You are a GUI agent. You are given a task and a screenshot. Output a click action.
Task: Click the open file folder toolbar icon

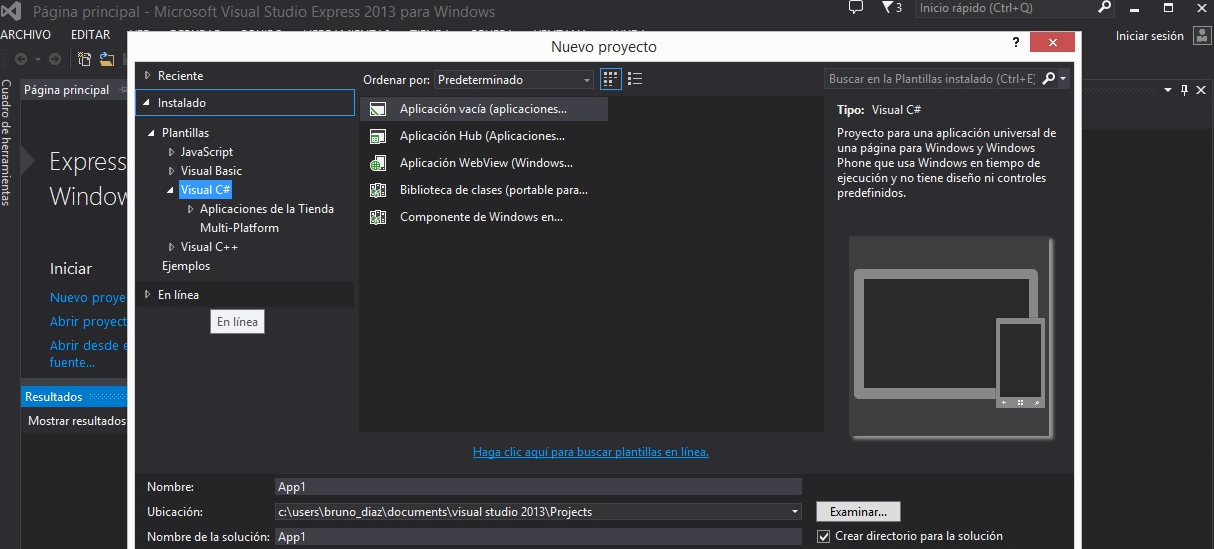(106, 59)
